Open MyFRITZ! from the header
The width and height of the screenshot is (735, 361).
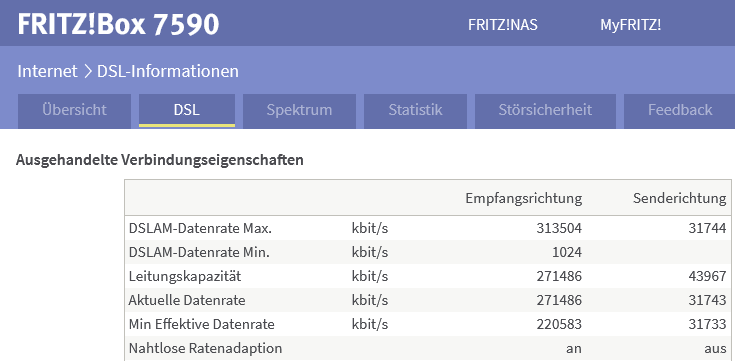point(630,25)
